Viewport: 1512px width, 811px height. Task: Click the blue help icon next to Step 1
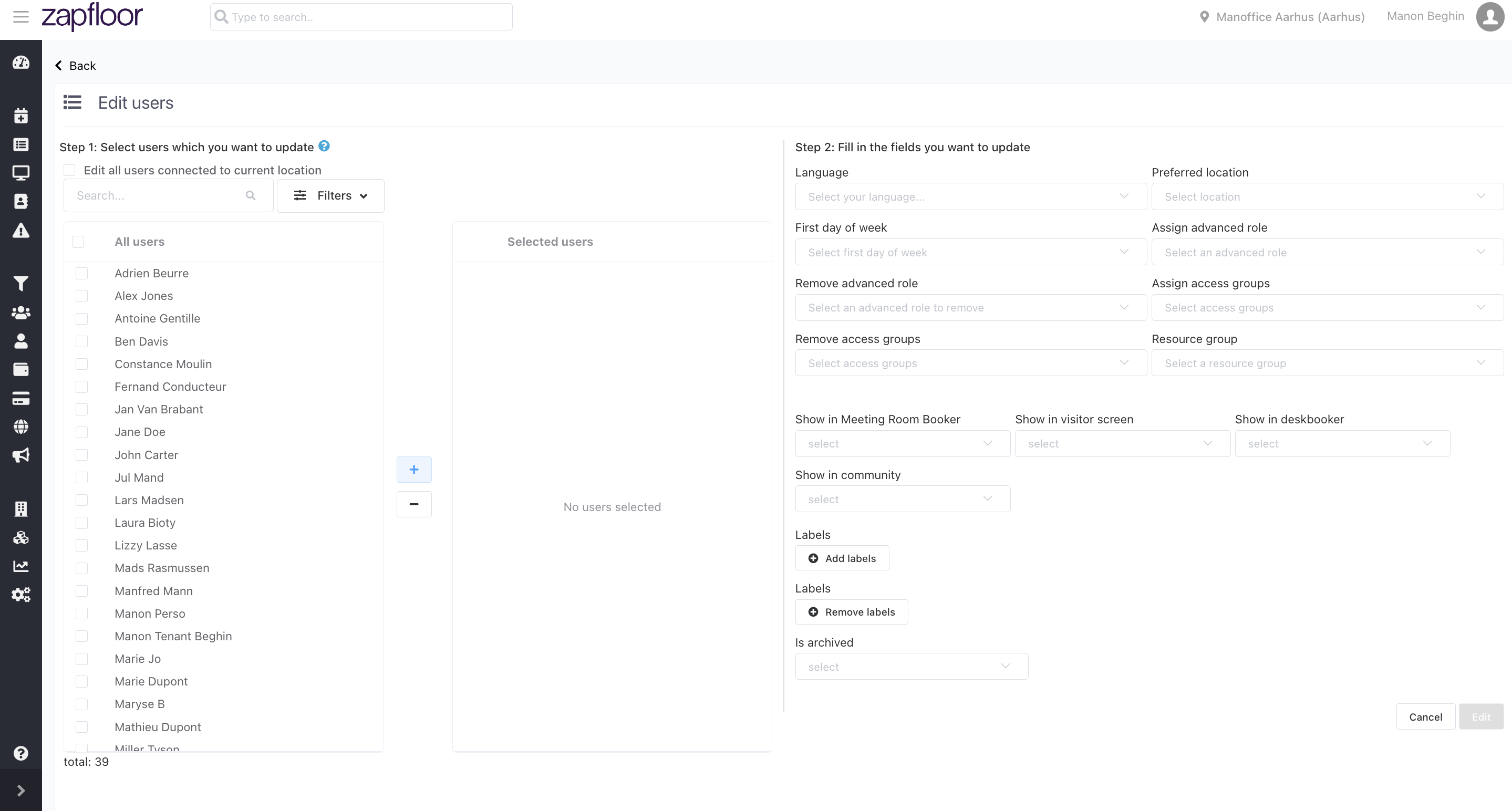(x=324, y=145)
